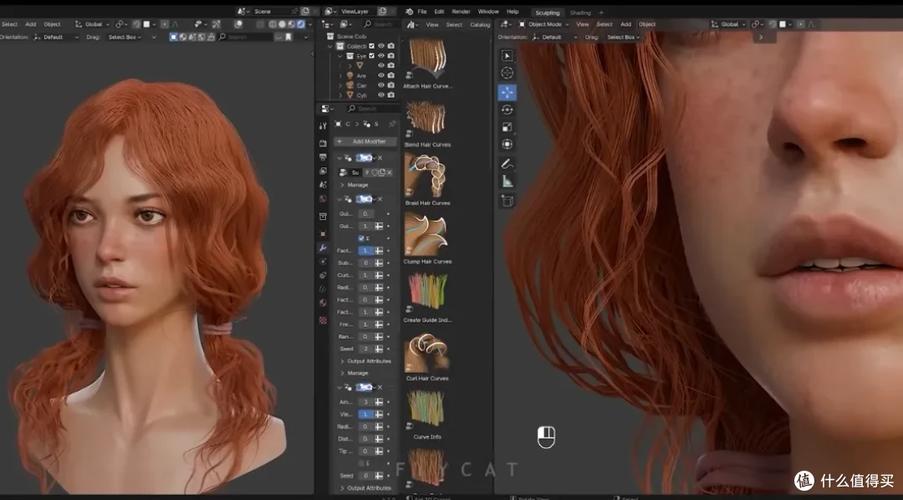
Task: Select the Transform tool
Action: 507,144
